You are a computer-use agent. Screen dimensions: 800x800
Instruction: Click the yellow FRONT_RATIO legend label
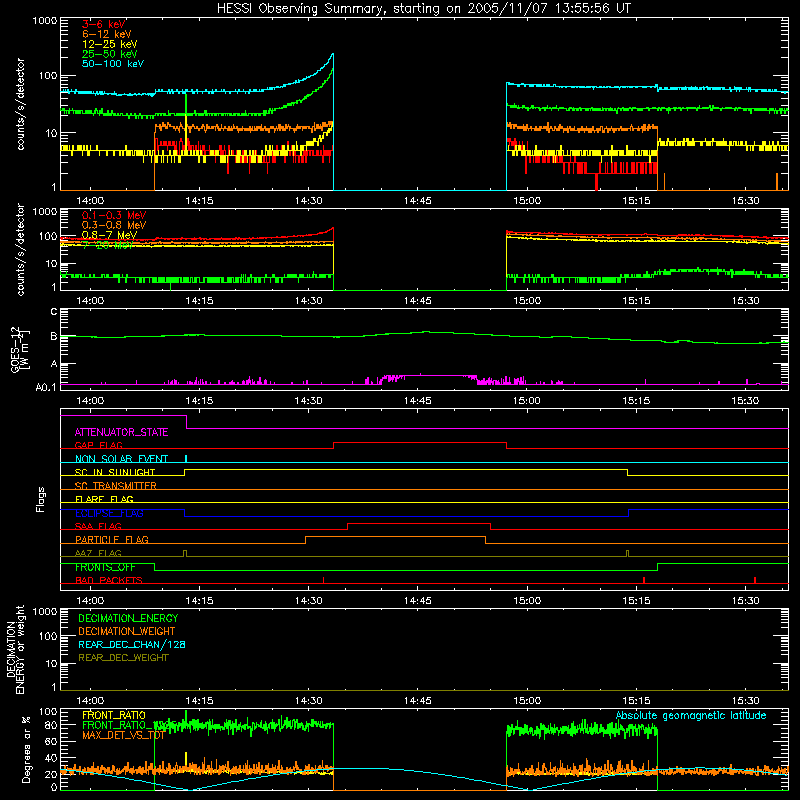(x=114, y=715)
